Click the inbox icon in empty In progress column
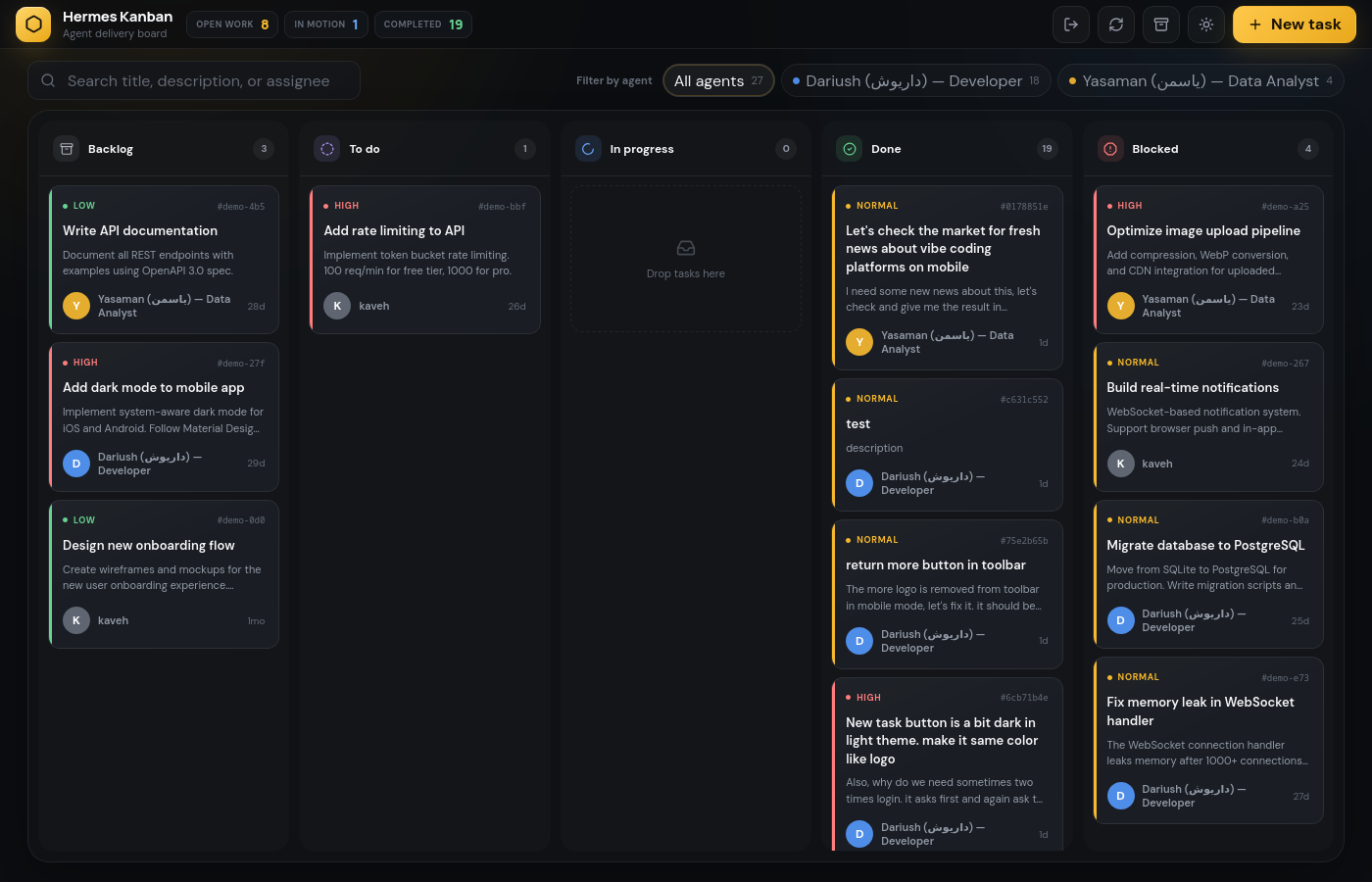 tap(686, 248)
